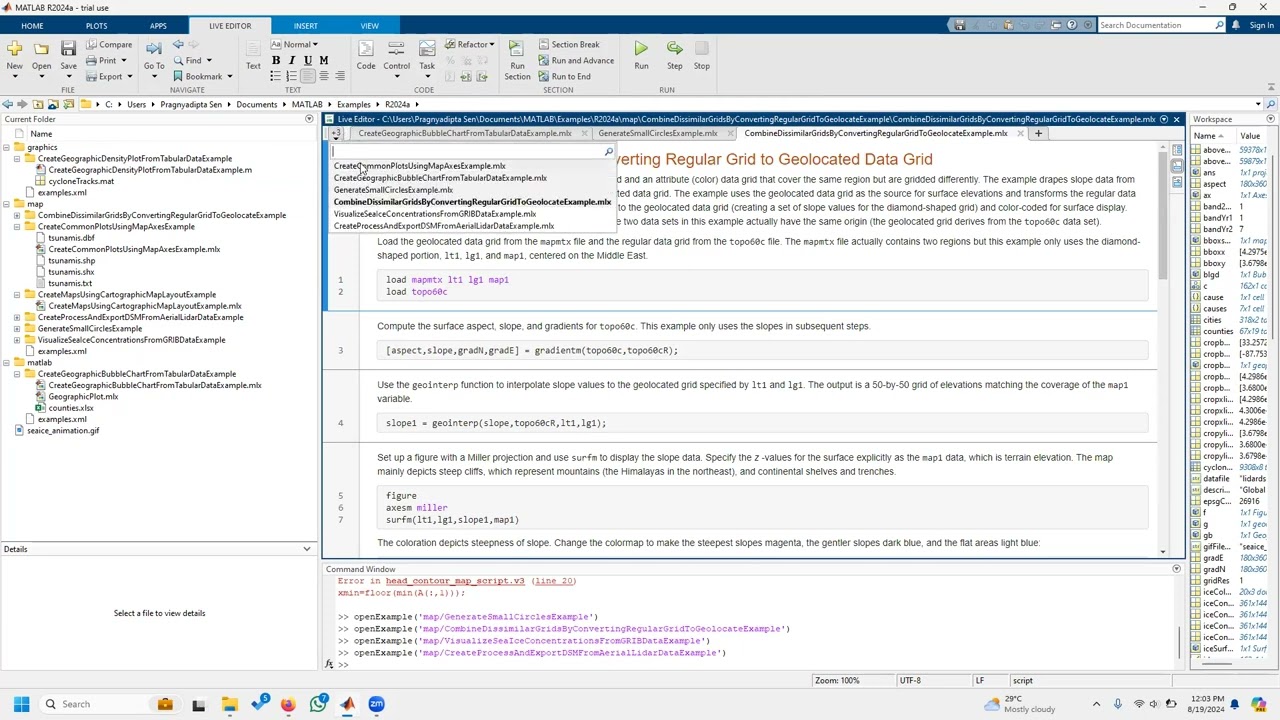Collapse the CreateCommonPlotsUsingMapAxesExample folder

pos(17,227)
